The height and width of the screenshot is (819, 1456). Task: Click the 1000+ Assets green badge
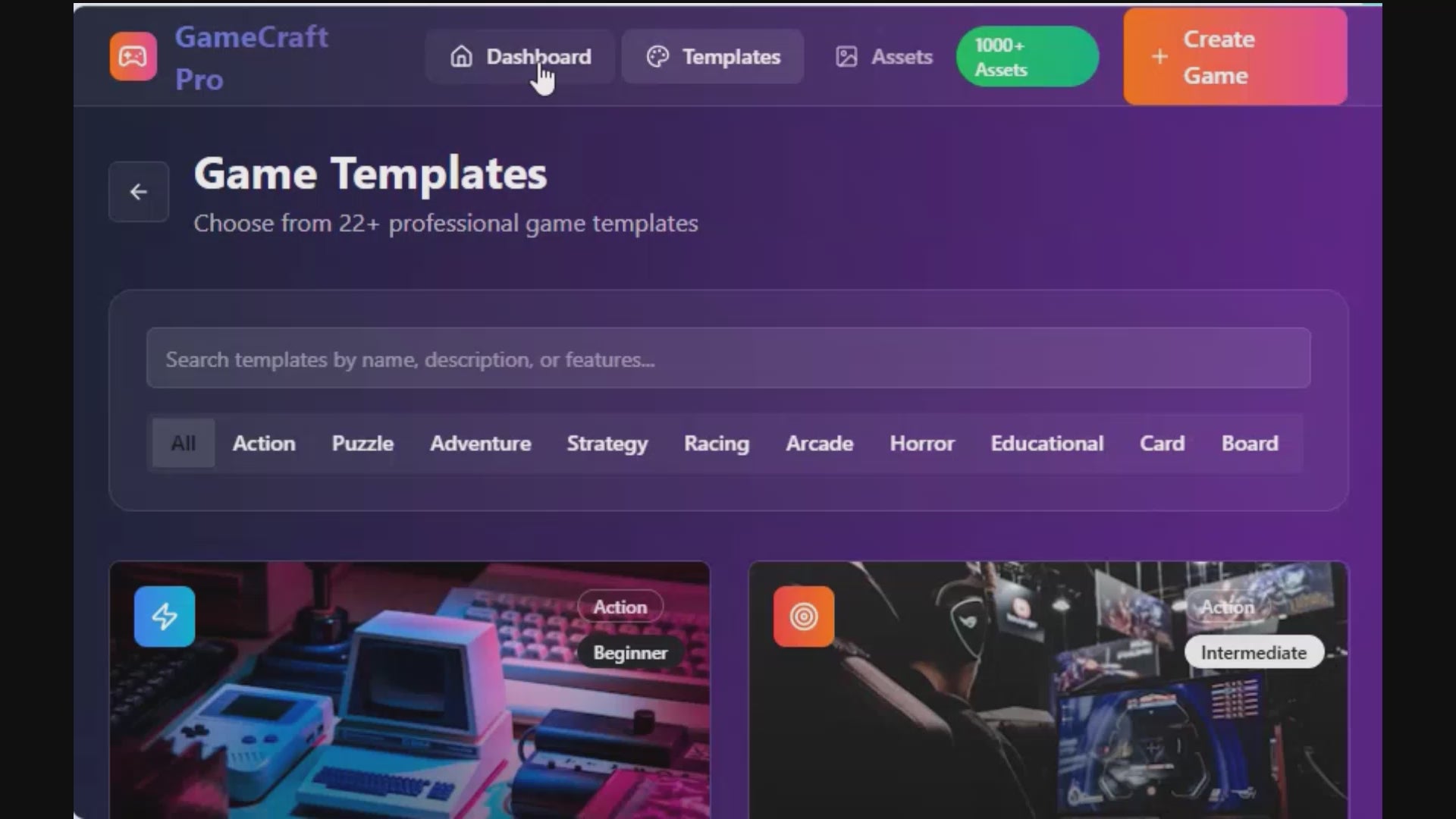(1027, 57)
